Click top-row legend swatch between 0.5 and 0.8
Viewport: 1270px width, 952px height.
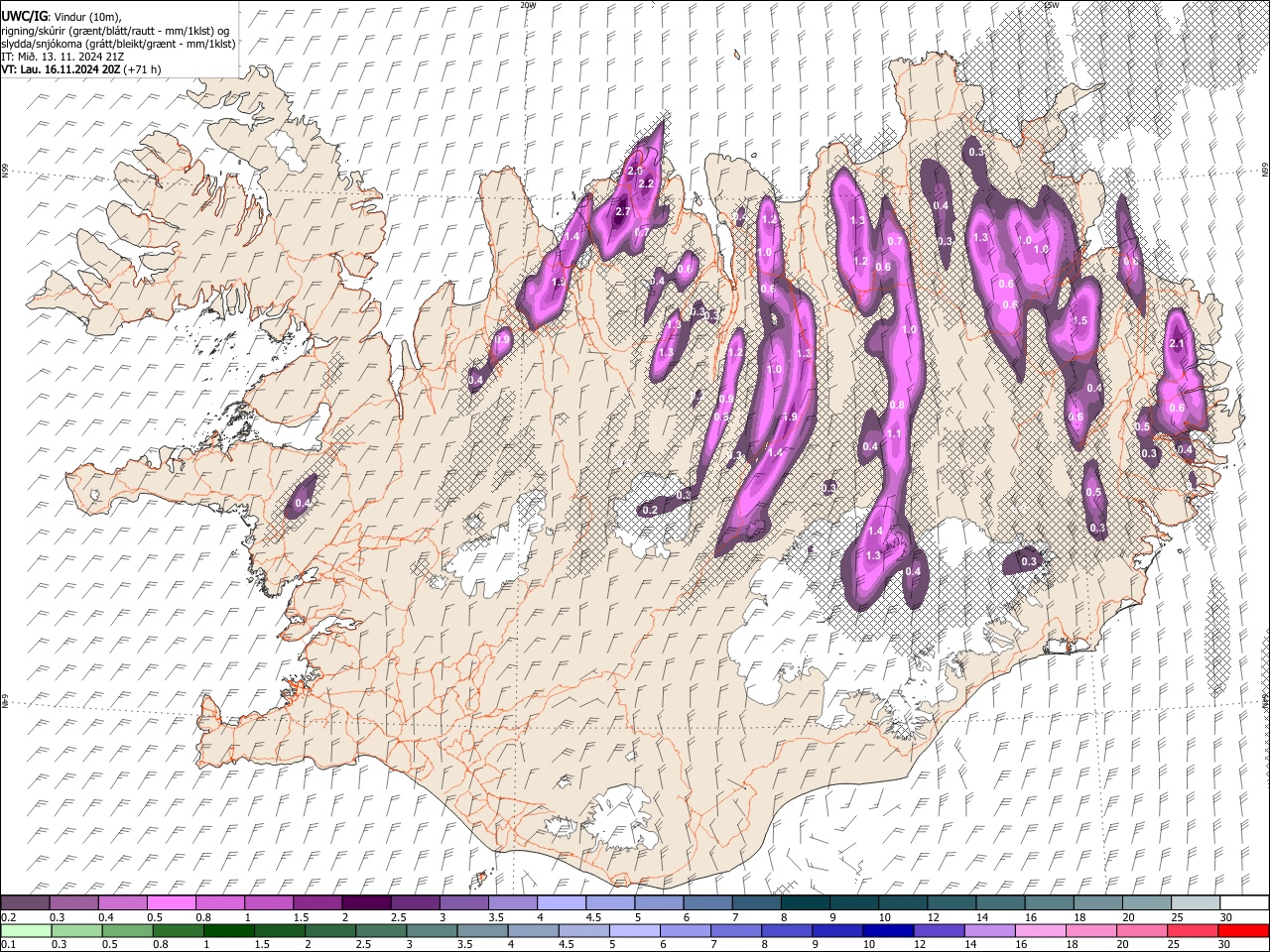[x=172, y=903]
